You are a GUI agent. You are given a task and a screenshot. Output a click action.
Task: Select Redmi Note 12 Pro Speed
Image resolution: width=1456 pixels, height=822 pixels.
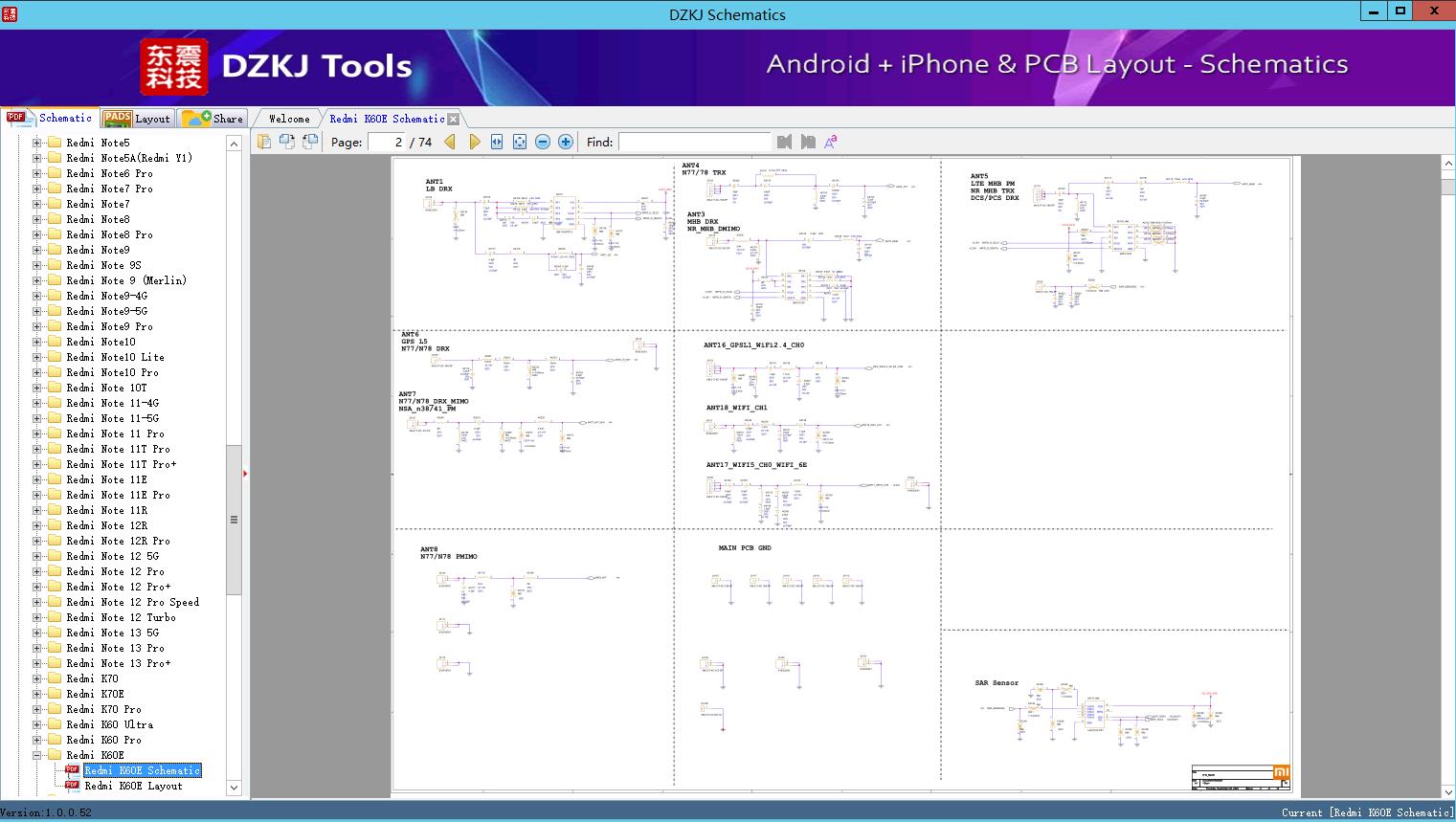point(133,602)
